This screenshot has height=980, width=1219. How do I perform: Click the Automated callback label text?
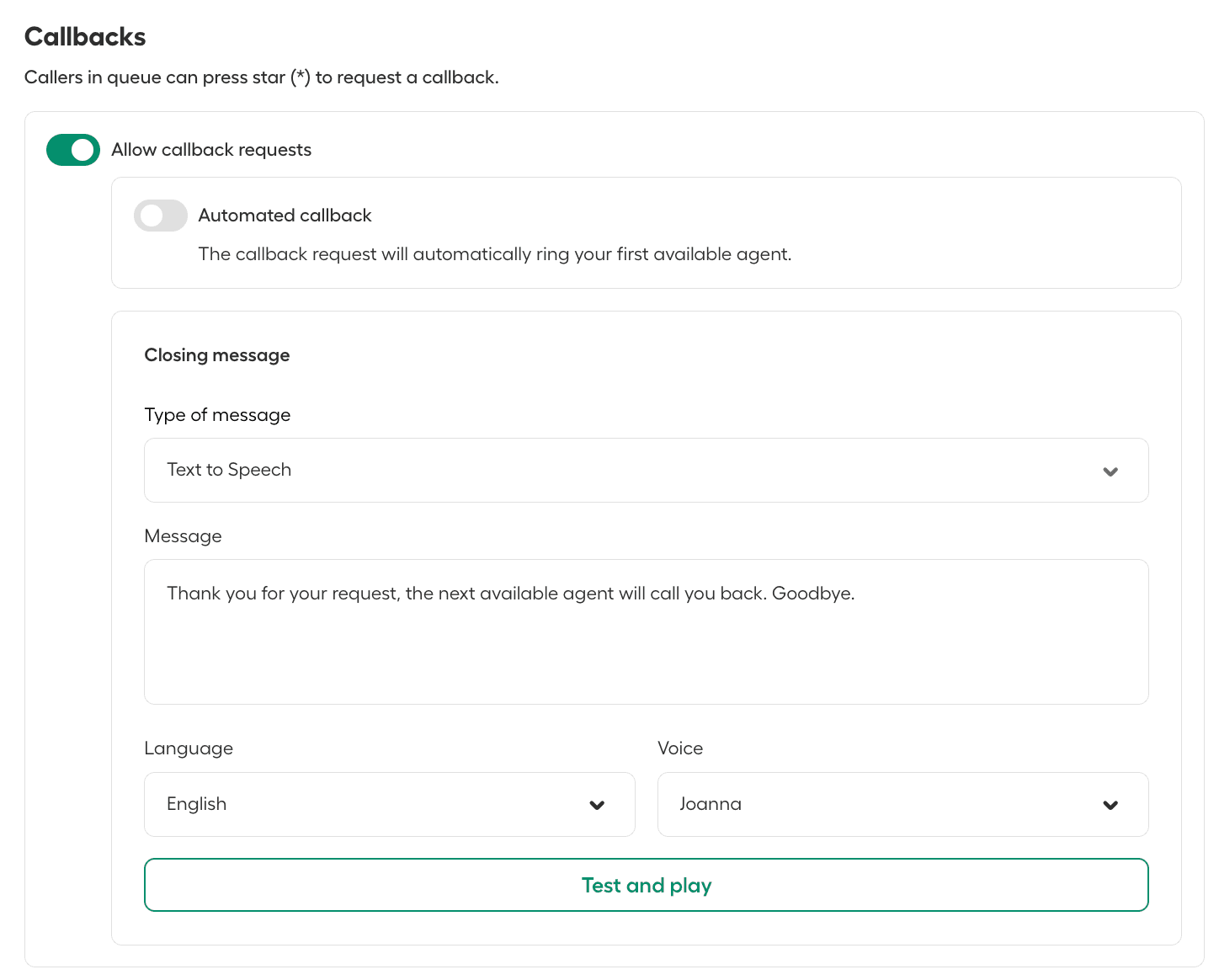[x=285, y=216]
